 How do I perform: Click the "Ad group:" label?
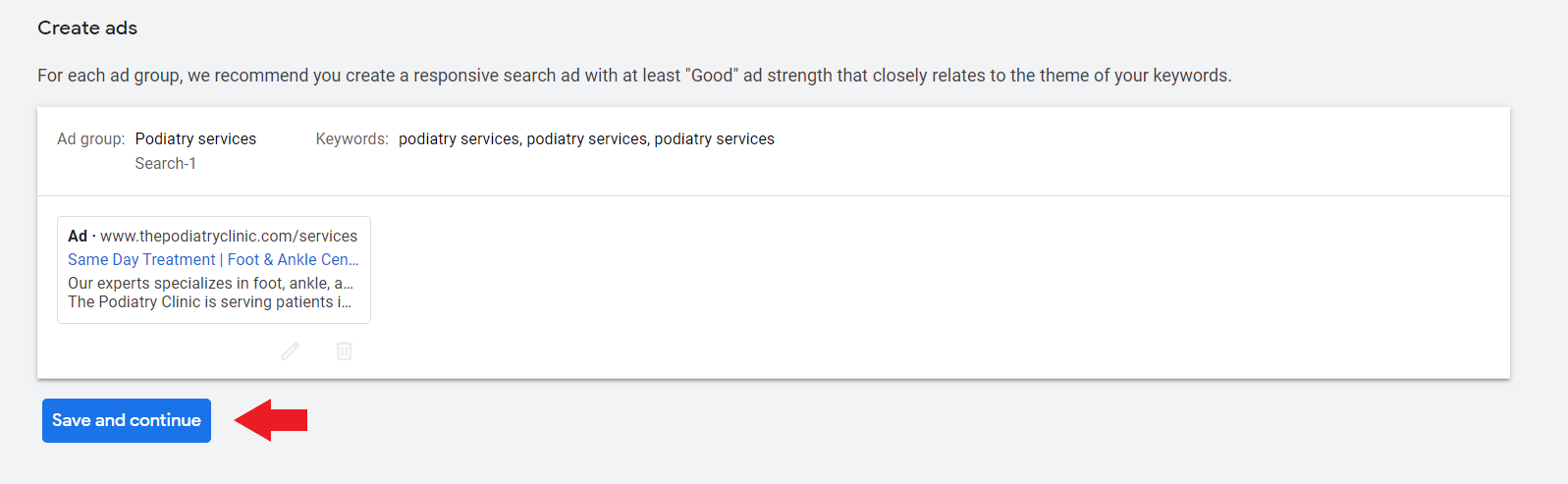click(90, 138)
